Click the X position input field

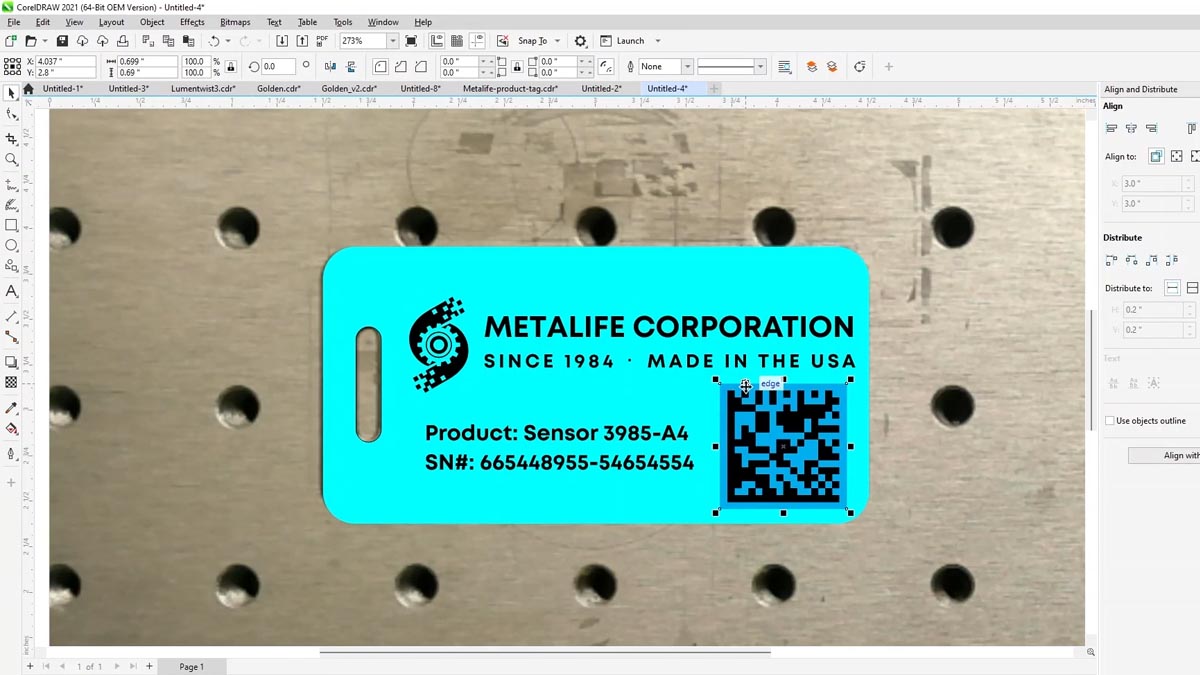coord(64,62)
